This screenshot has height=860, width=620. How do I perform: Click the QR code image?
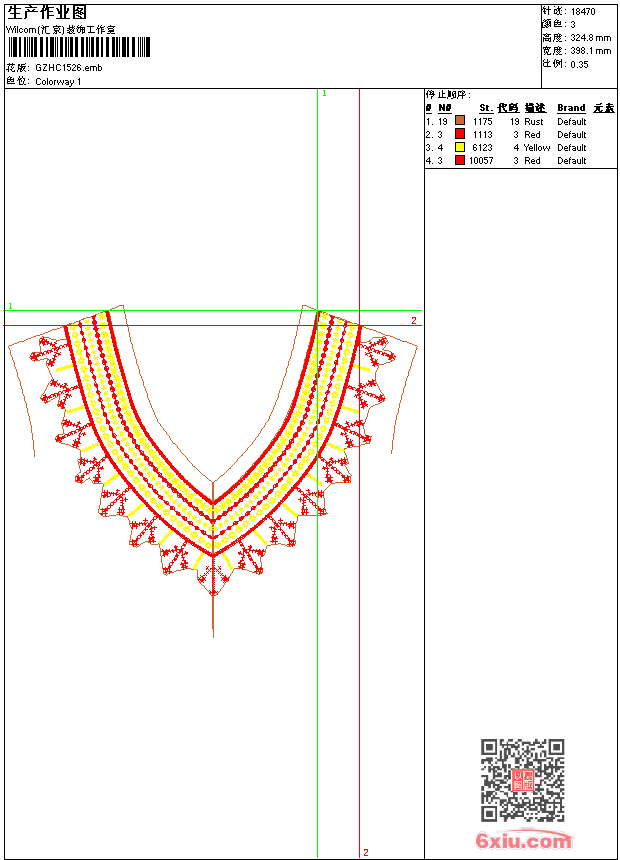[x=522, y=780]
